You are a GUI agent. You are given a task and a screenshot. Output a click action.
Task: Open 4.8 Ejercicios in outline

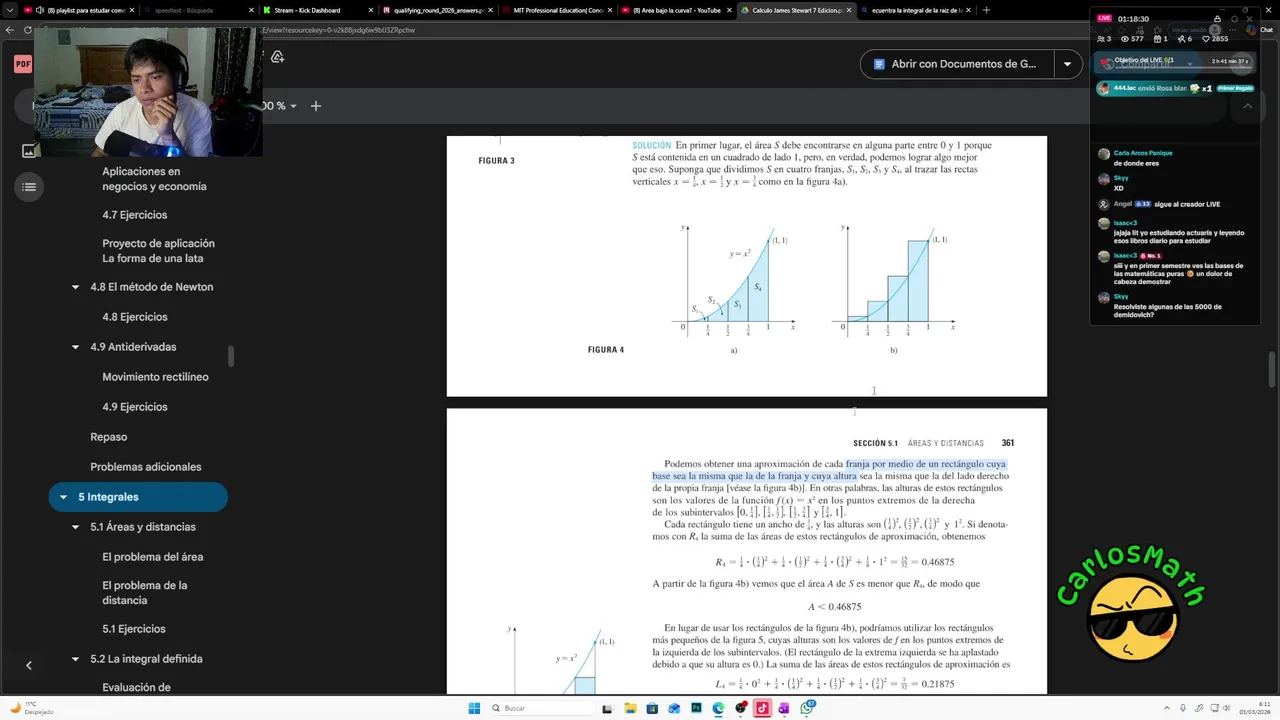[134, 317]
